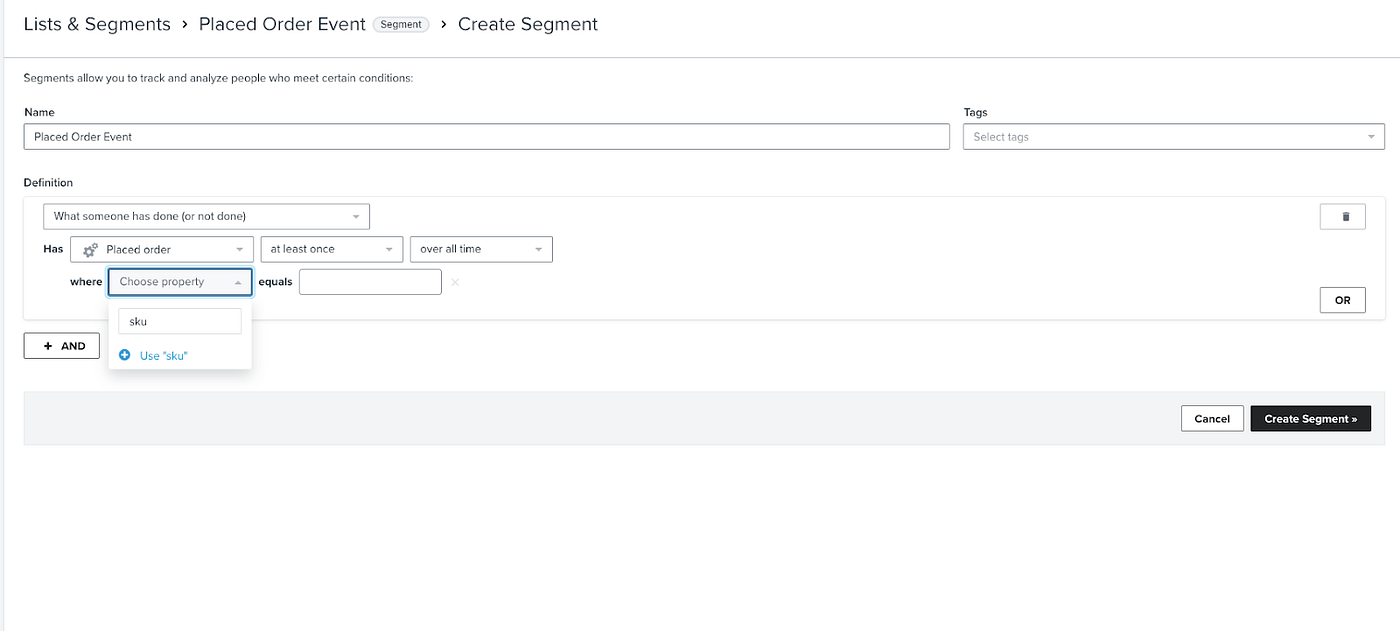The width and height of the screenshot is (1400, 631).
Task: Click the Create Segment button
Action: [1311, 419]
